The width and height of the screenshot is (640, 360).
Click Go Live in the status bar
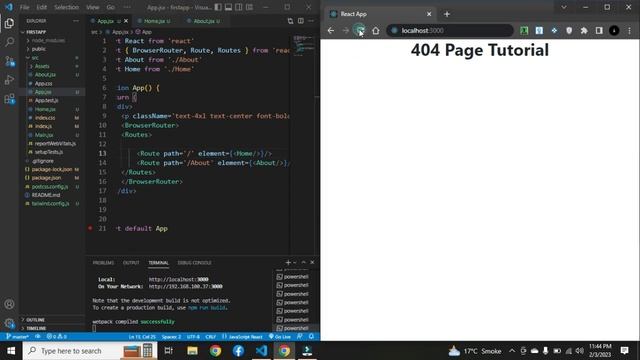click(x=280, y=337)
